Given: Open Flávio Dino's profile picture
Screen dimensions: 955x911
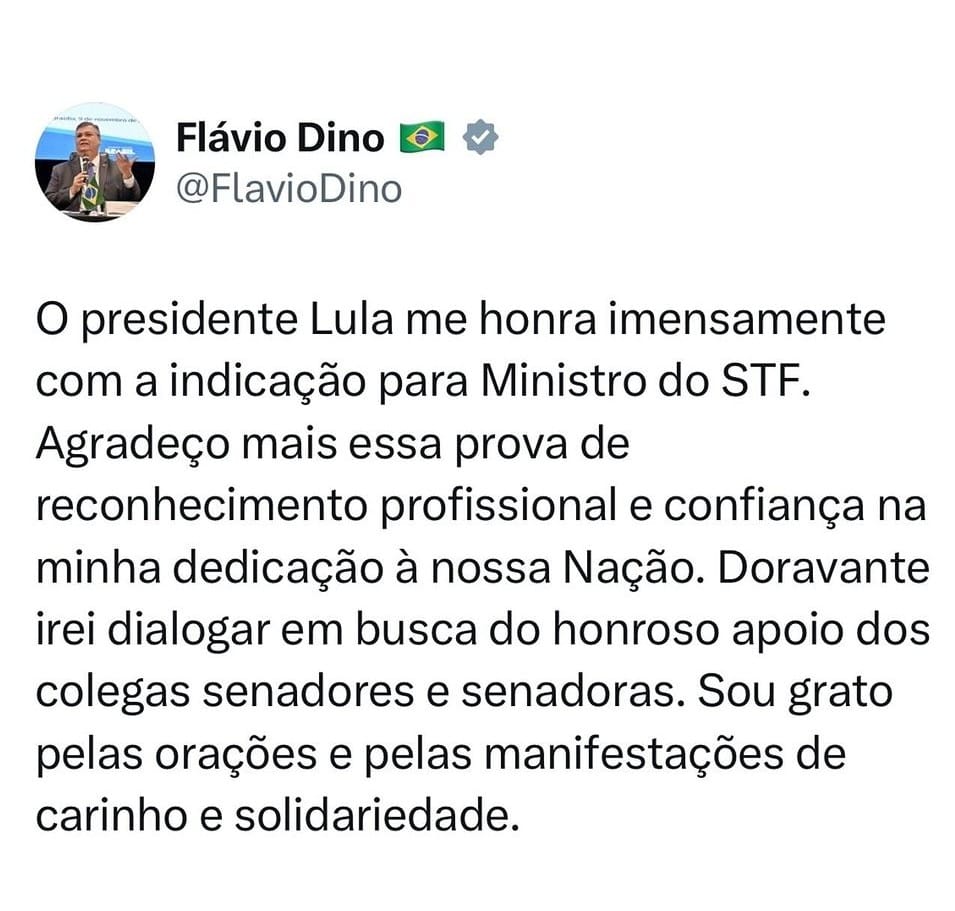Looking at the screenshot, I should [x=94, y=162].
